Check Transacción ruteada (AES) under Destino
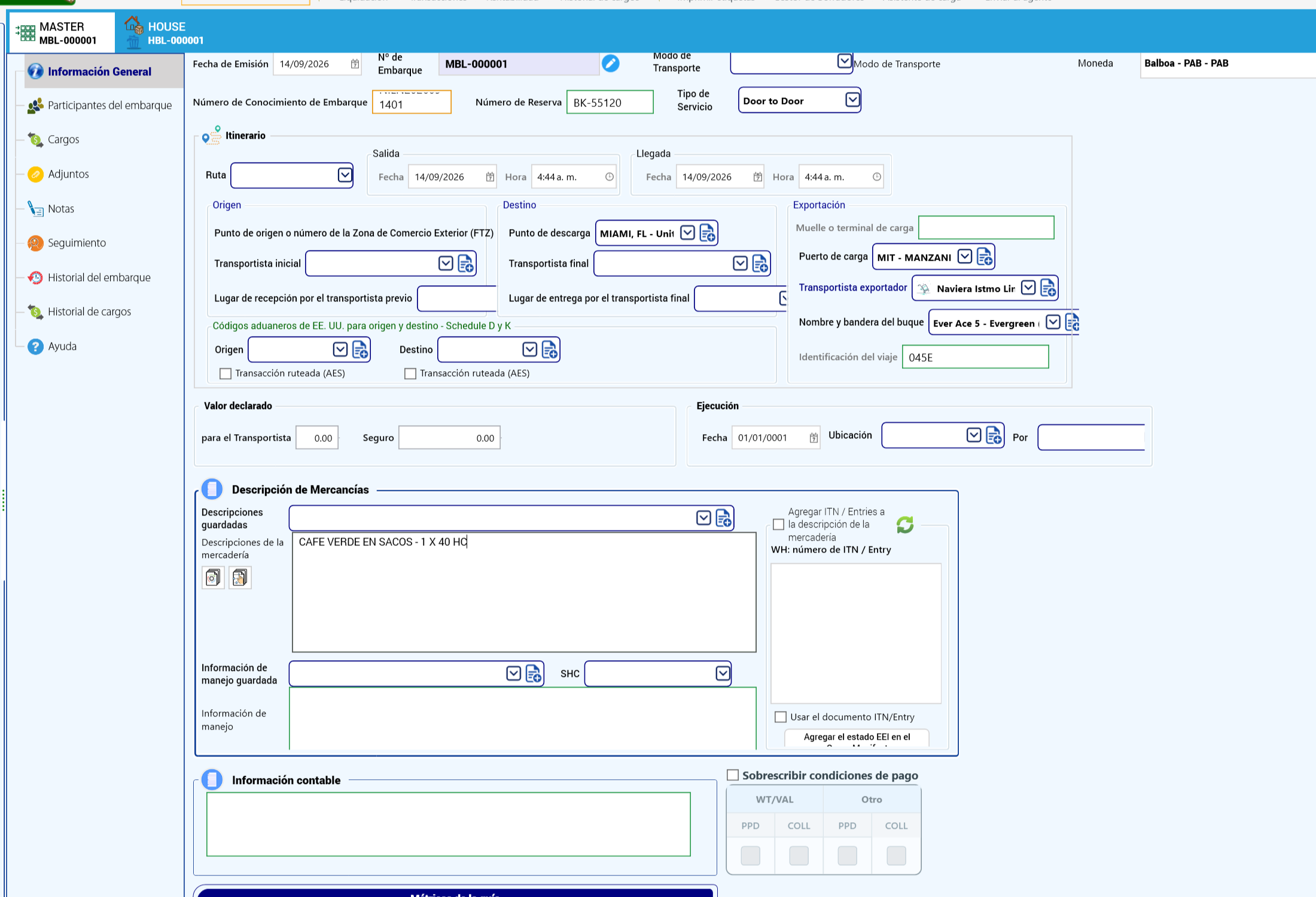 pos(410,374)
